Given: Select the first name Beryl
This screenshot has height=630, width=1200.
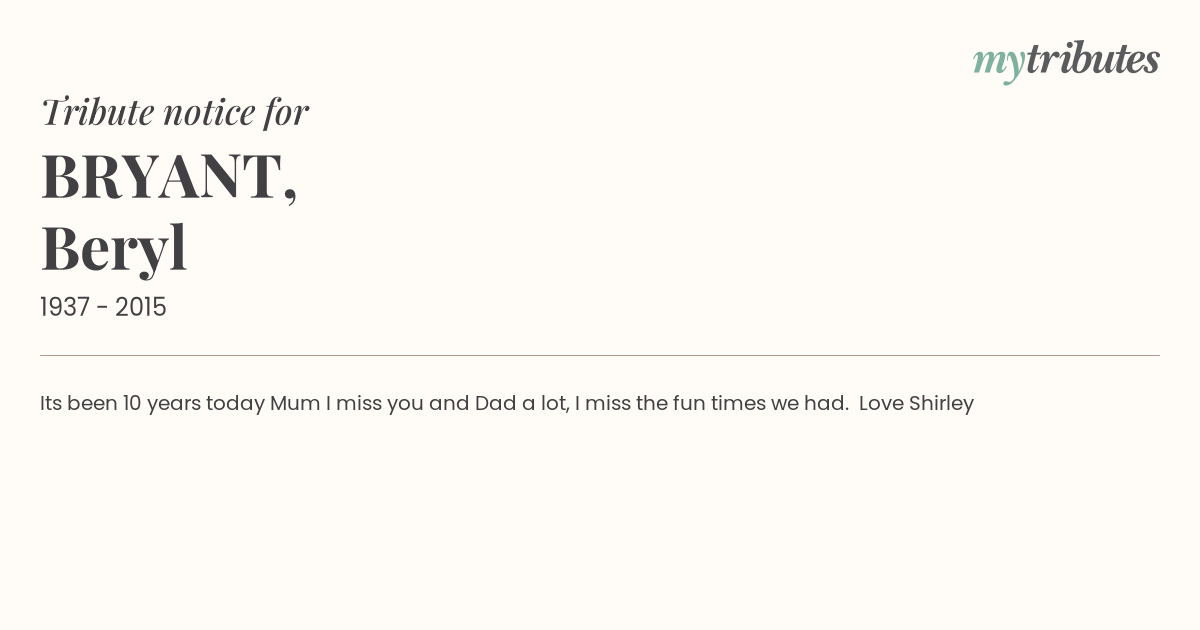Looking at the screenshot, I should tap(114, 248).
